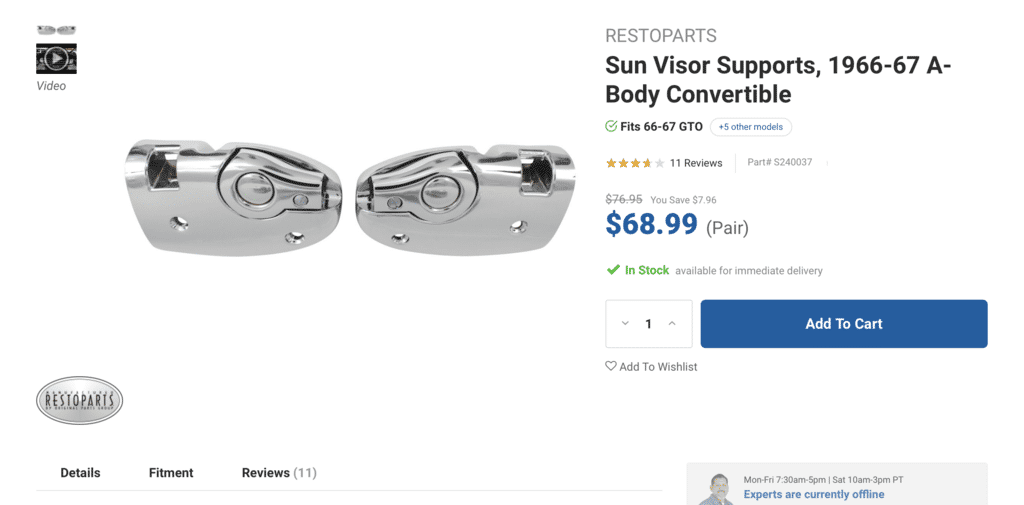Increase quantity with the up chevron
Screen dimensions: 1024x505
672,324
